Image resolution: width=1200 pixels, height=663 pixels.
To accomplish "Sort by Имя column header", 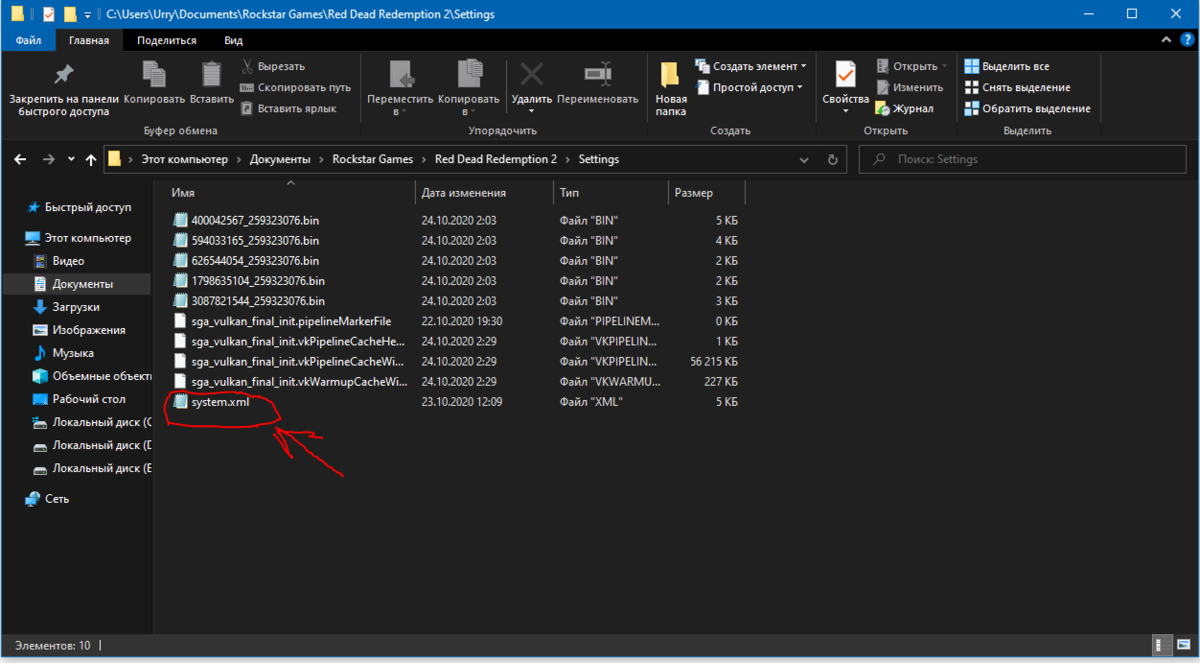I will click(x=290, y=193).
